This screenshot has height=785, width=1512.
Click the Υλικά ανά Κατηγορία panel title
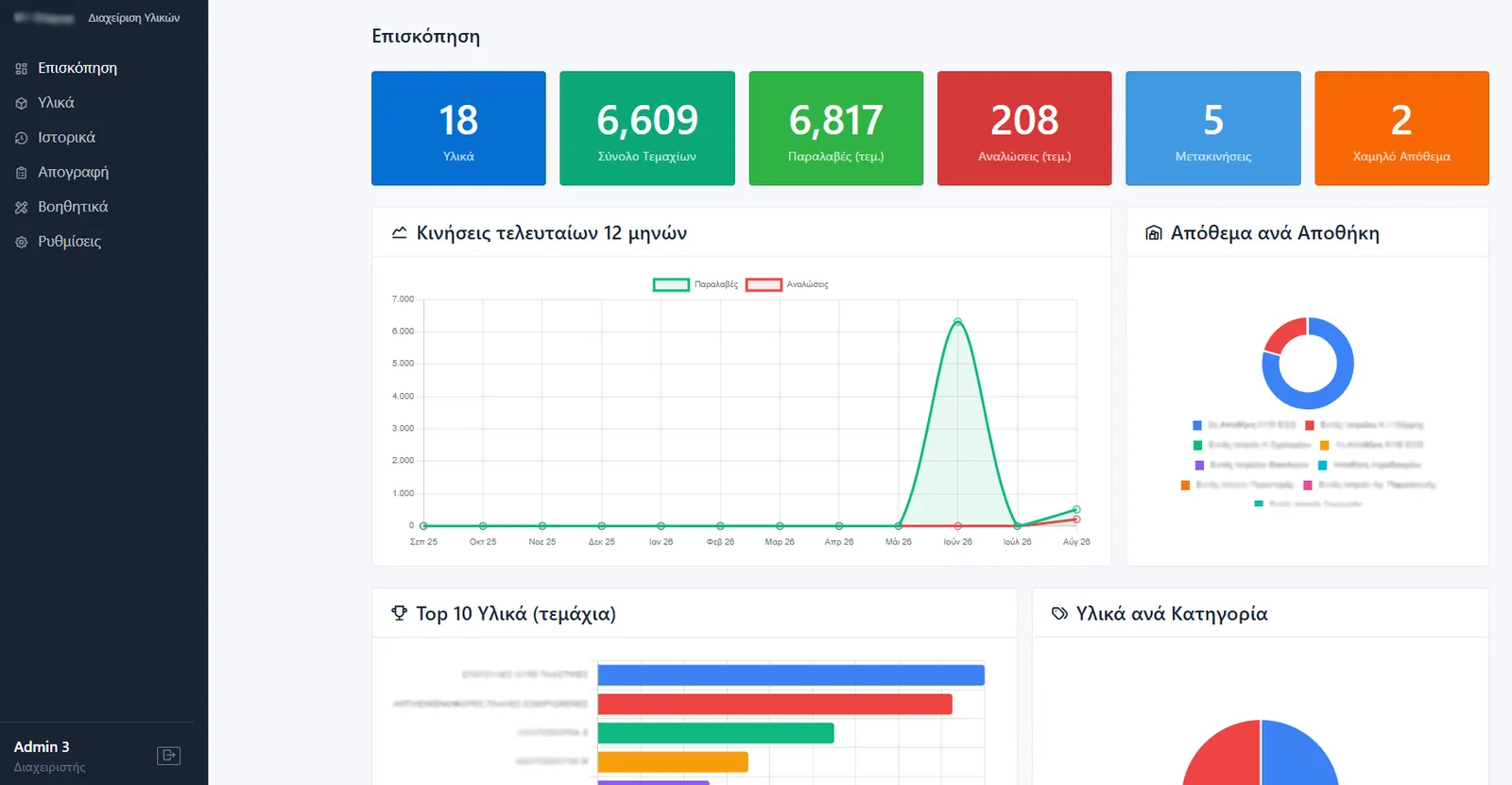coord(1172,614)
